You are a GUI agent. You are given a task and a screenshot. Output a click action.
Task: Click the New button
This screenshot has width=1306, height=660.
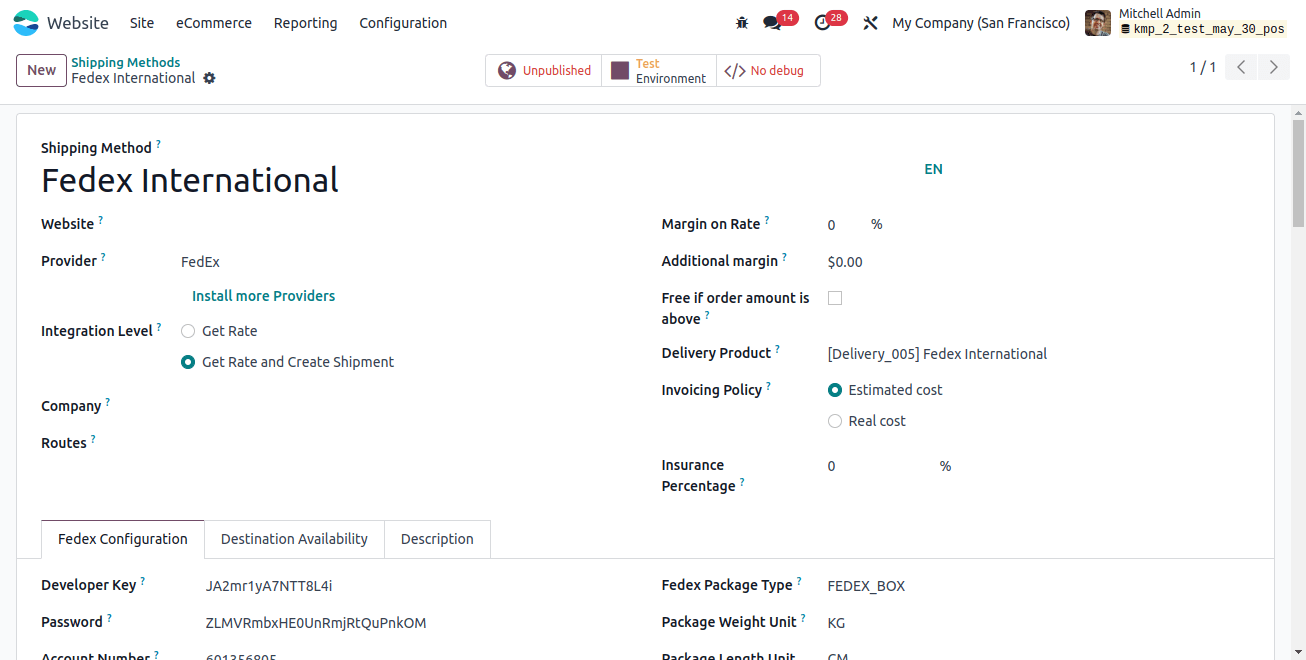(41, 70)
